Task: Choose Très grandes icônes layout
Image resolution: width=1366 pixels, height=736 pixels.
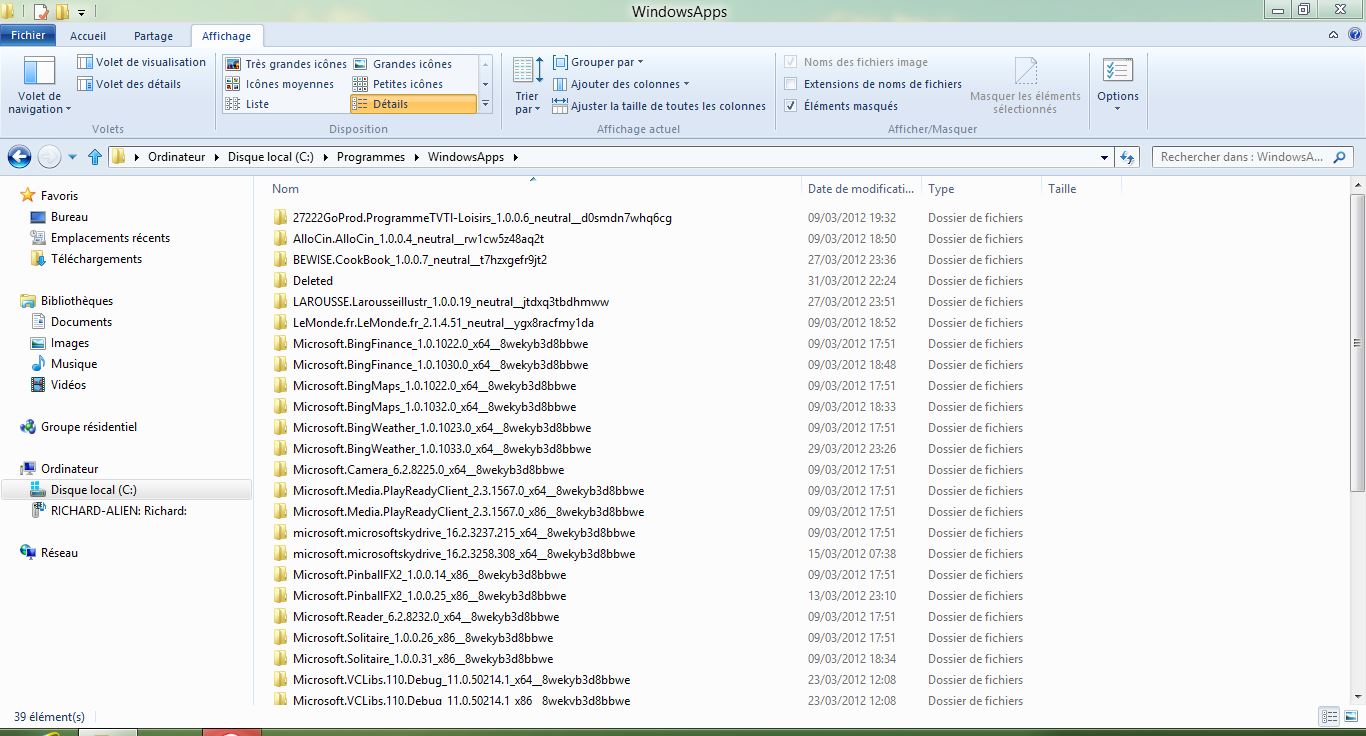Action: tap(286, 64)
